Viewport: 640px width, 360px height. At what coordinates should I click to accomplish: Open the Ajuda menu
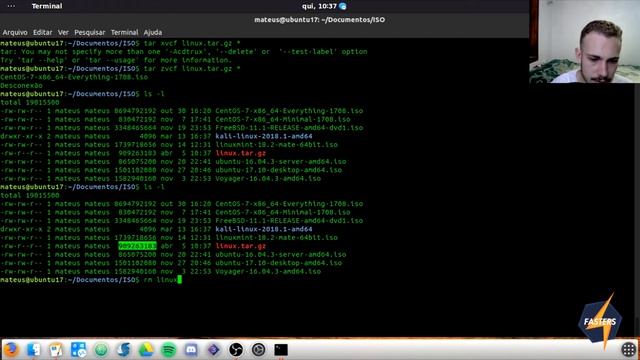[x=153, y=32]
